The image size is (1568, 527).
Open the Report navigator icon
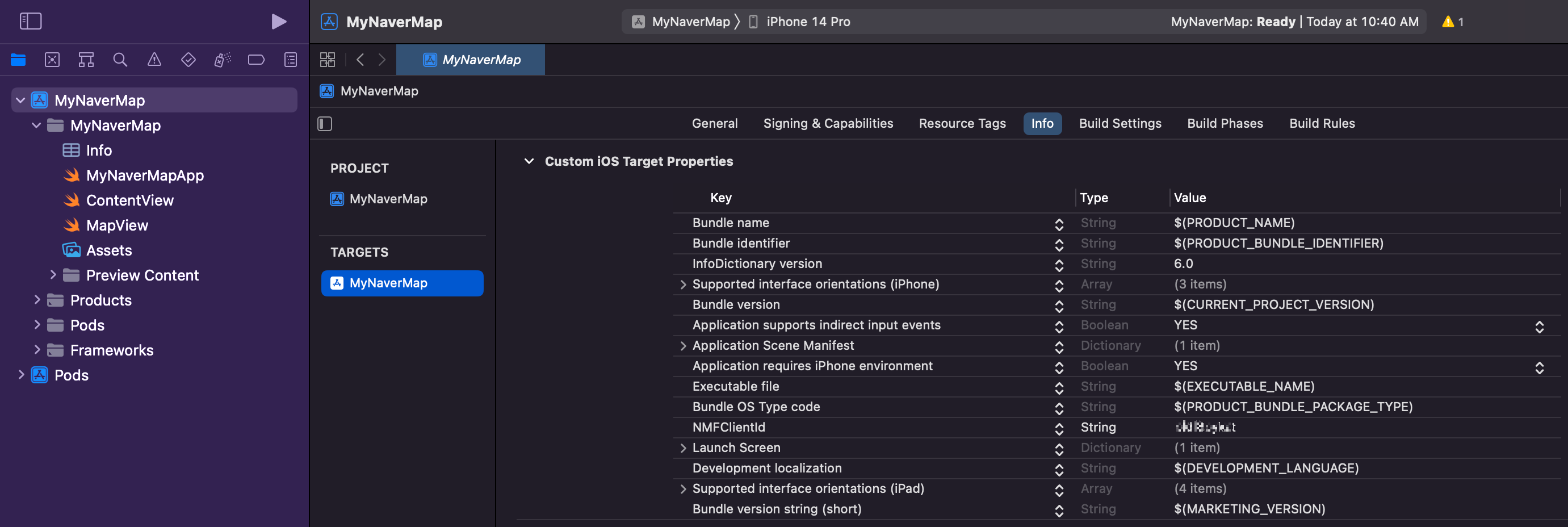pyautogui.click(x=290, y=60)
